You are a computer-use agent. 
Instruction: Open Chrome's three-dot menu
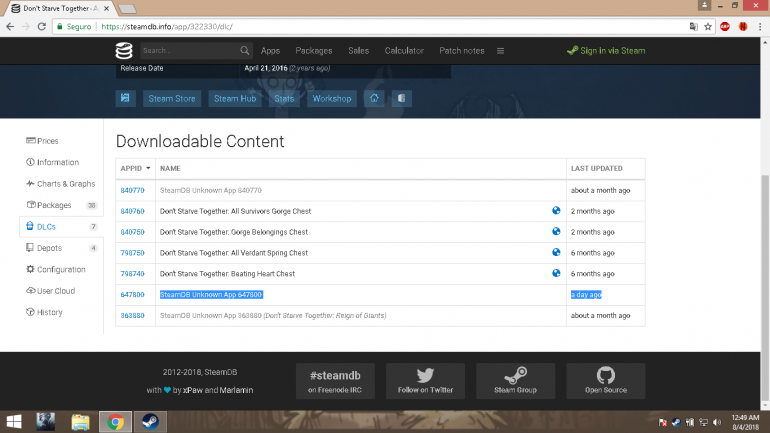pos(760,27)
